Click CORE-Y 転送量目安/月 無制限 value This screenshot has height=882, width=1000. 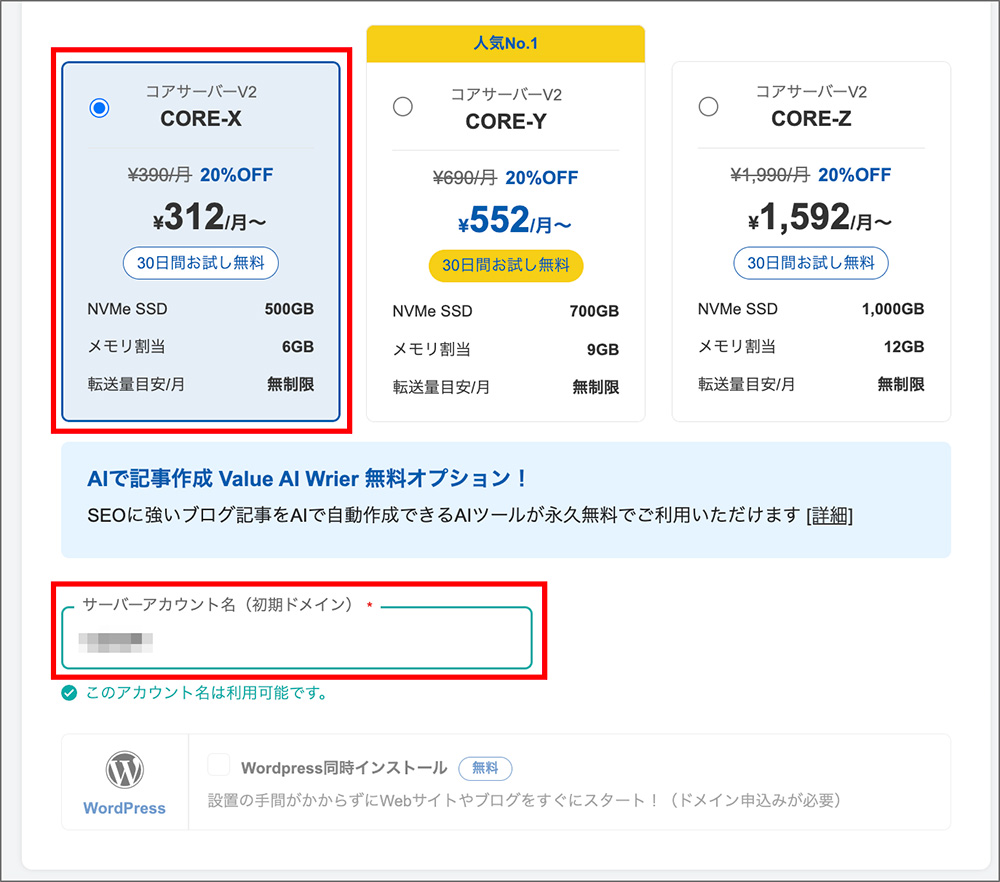click(596, 387)
